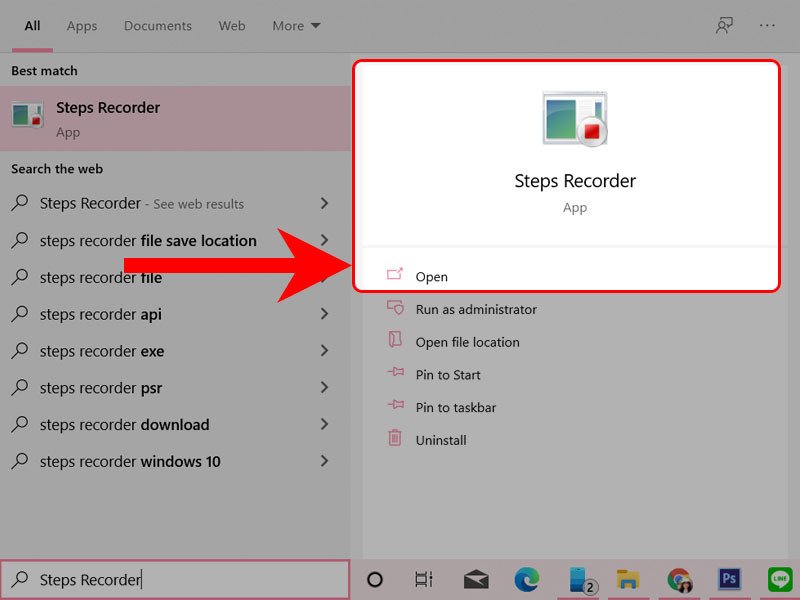Click the large Steps Recorder app icon in preview pane
This screenshot has width=800, height=600.
pos(575,119)
